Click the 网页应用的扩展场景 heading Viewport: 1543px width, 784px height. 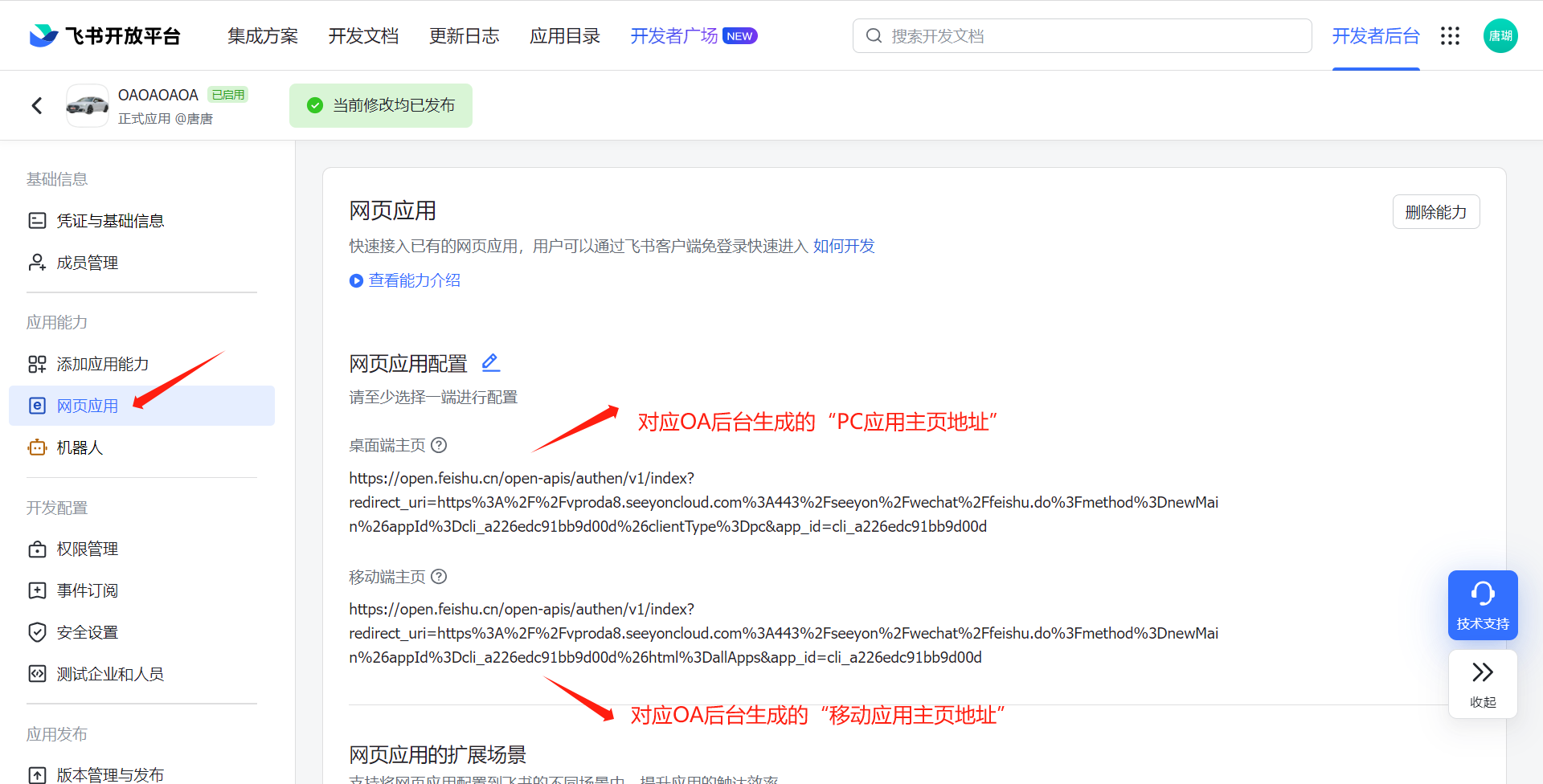click(x=438, y=755)
